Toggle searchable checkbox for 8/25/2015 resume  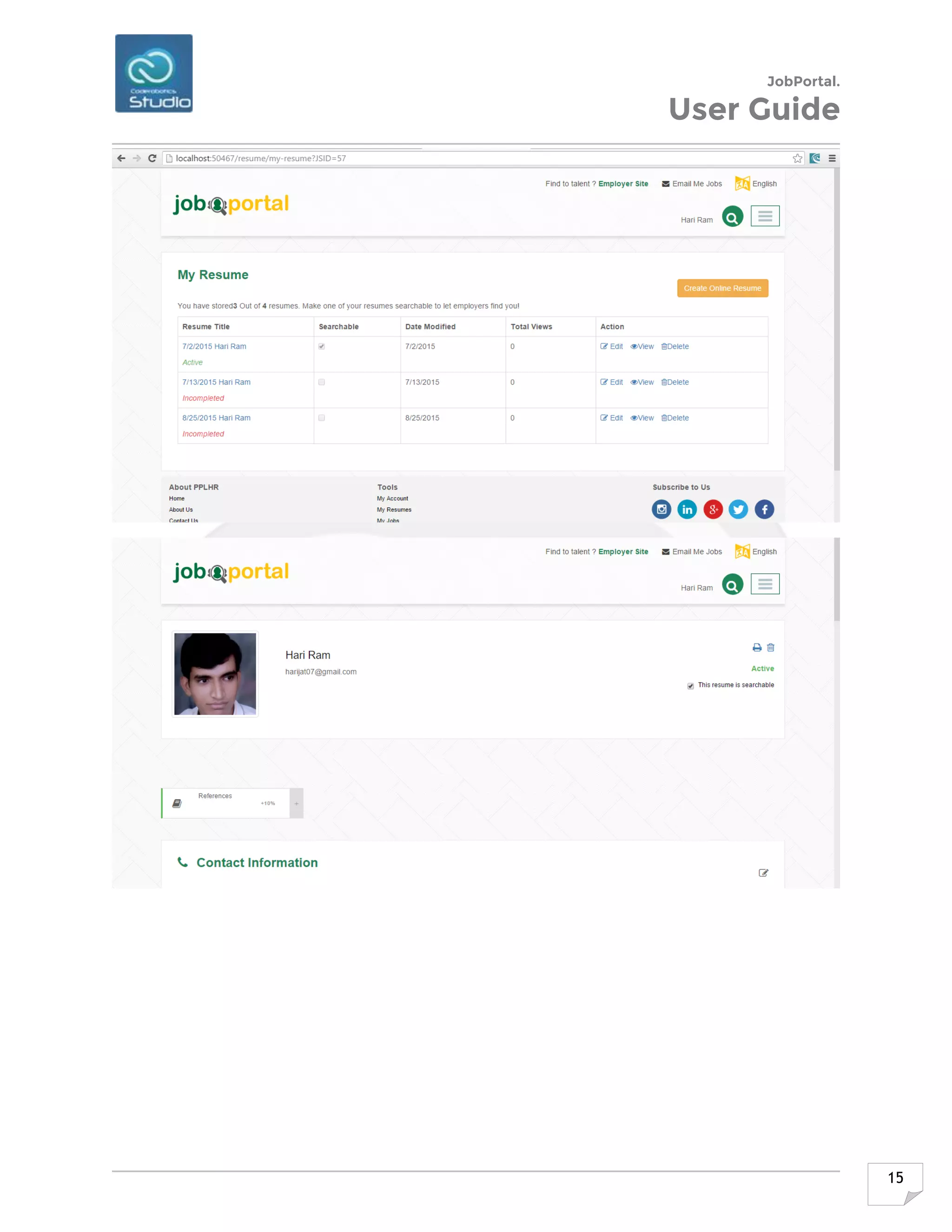point(322,418)
